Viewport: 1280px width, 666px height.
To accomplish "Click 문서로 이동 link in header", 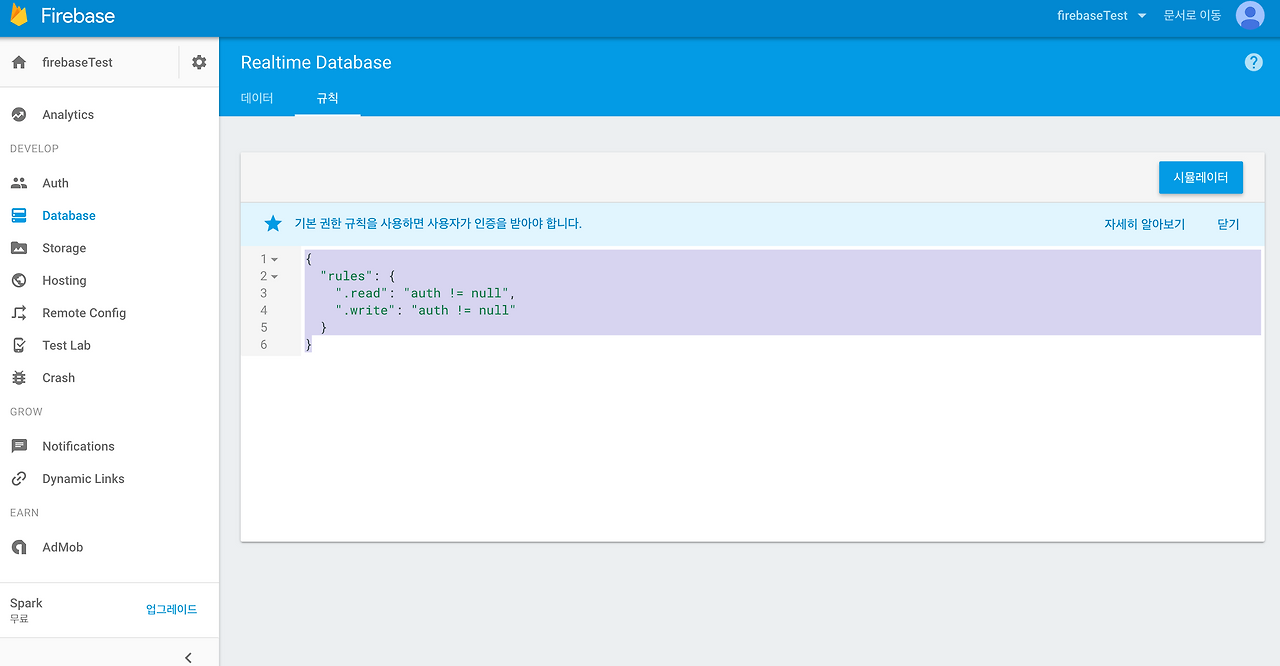I will point(1192,16).
